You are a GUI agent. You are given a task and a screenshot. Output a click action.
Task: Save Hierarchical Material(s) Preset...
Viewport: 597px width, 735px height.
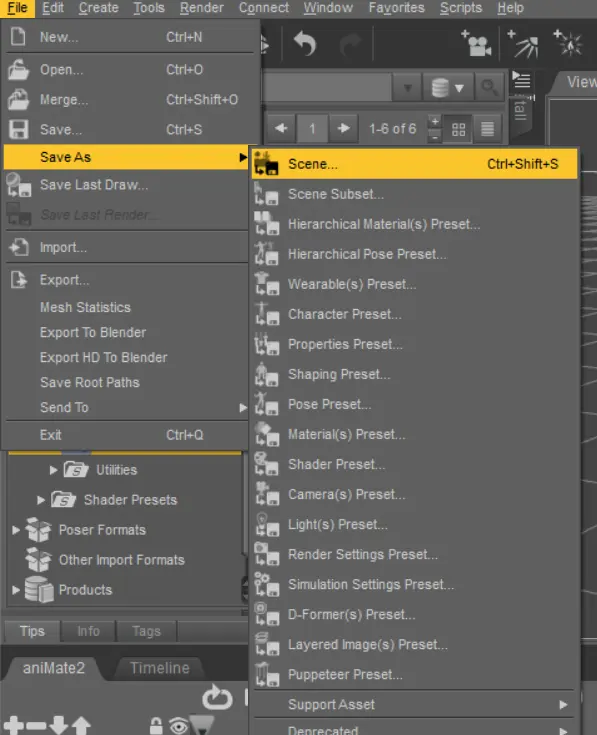point(415,224)
